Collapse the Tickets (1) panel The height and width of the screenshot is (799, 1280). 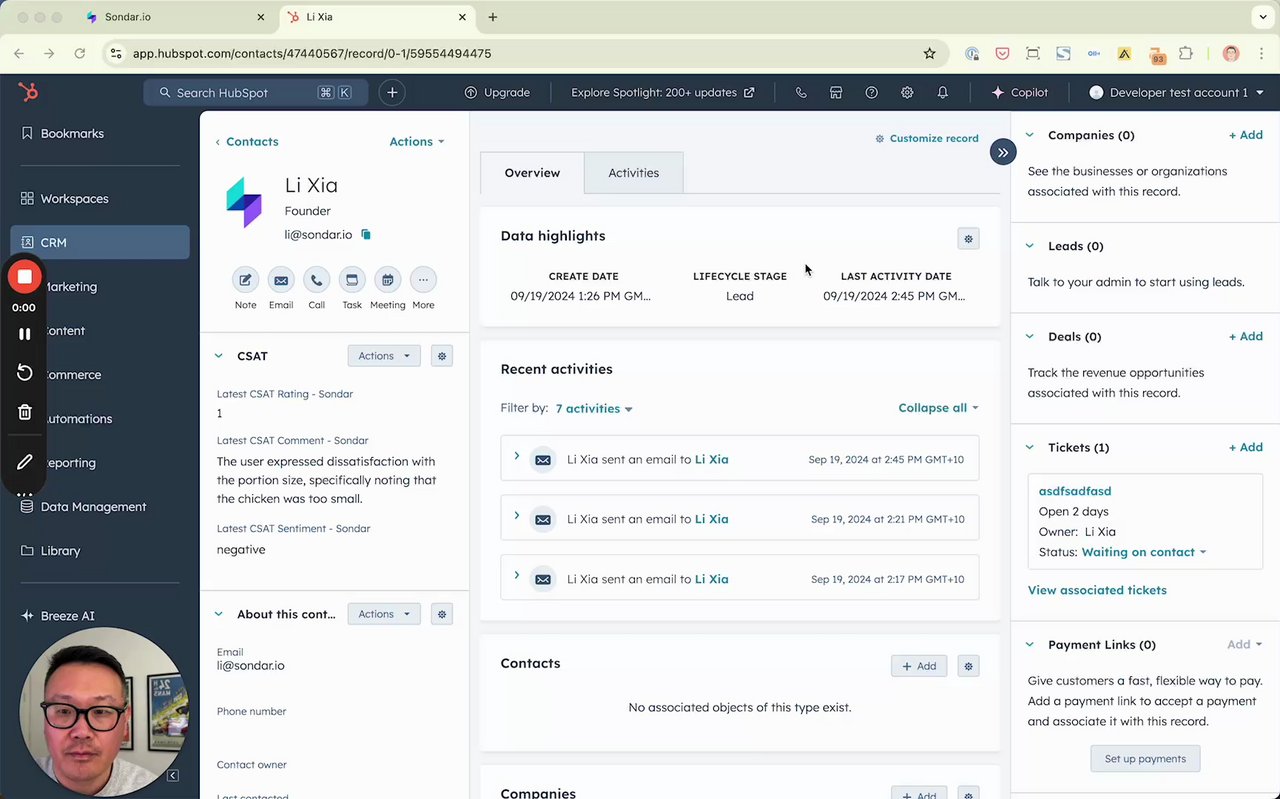click(x=1030, y=448)
